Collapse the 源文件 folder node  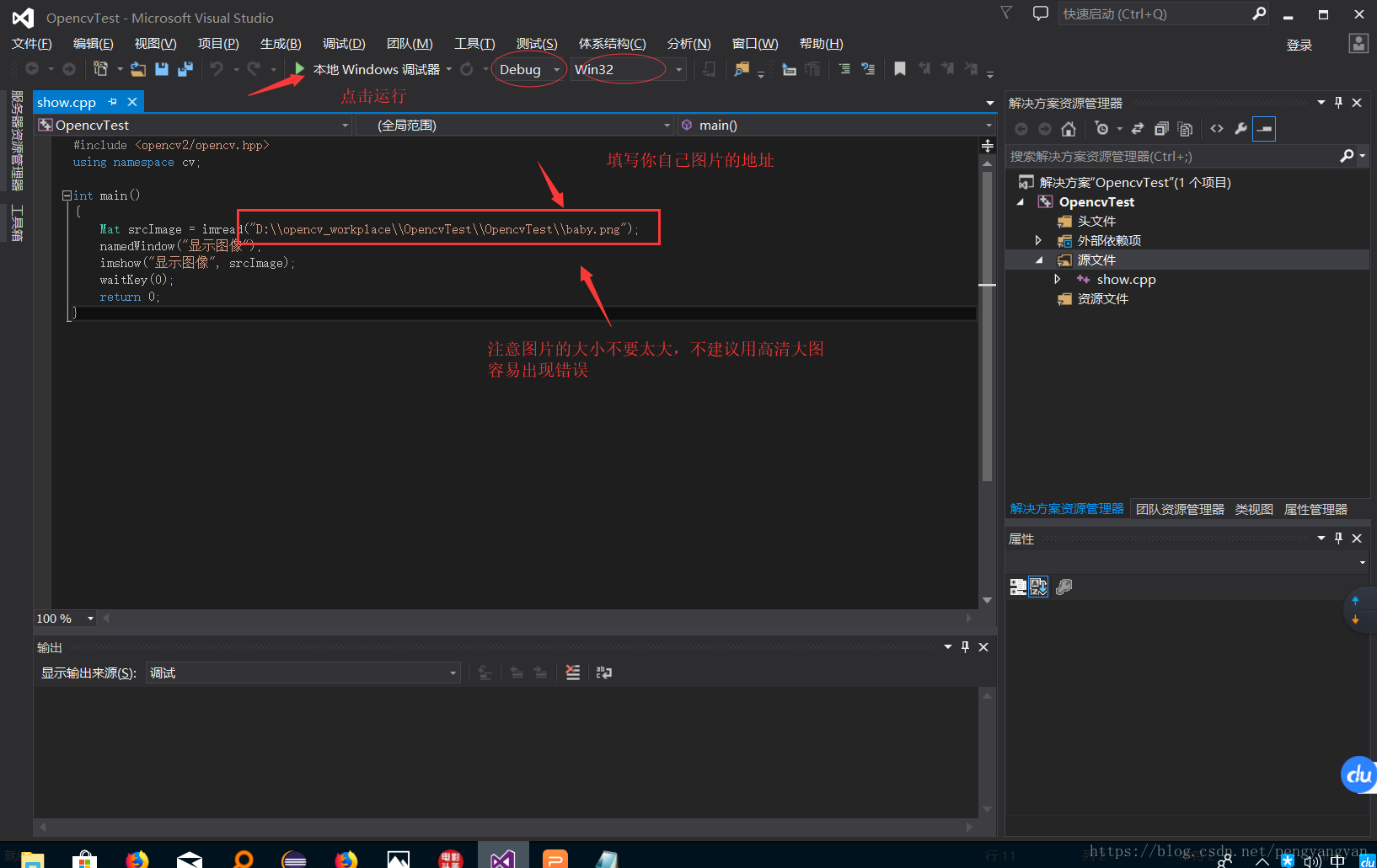[1039, 260]
